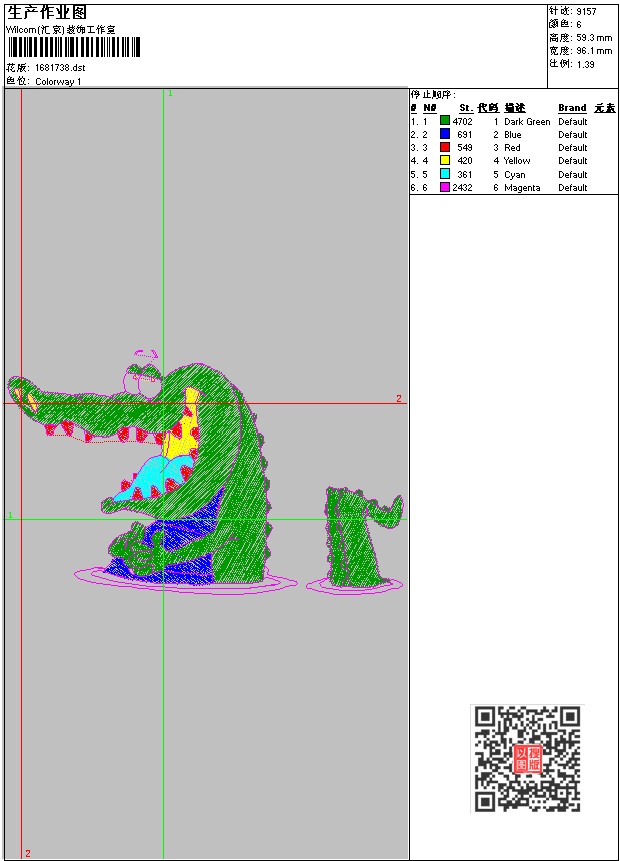Pick the Red thread swatch
The image size is (620, 861).
coord(445,147)
